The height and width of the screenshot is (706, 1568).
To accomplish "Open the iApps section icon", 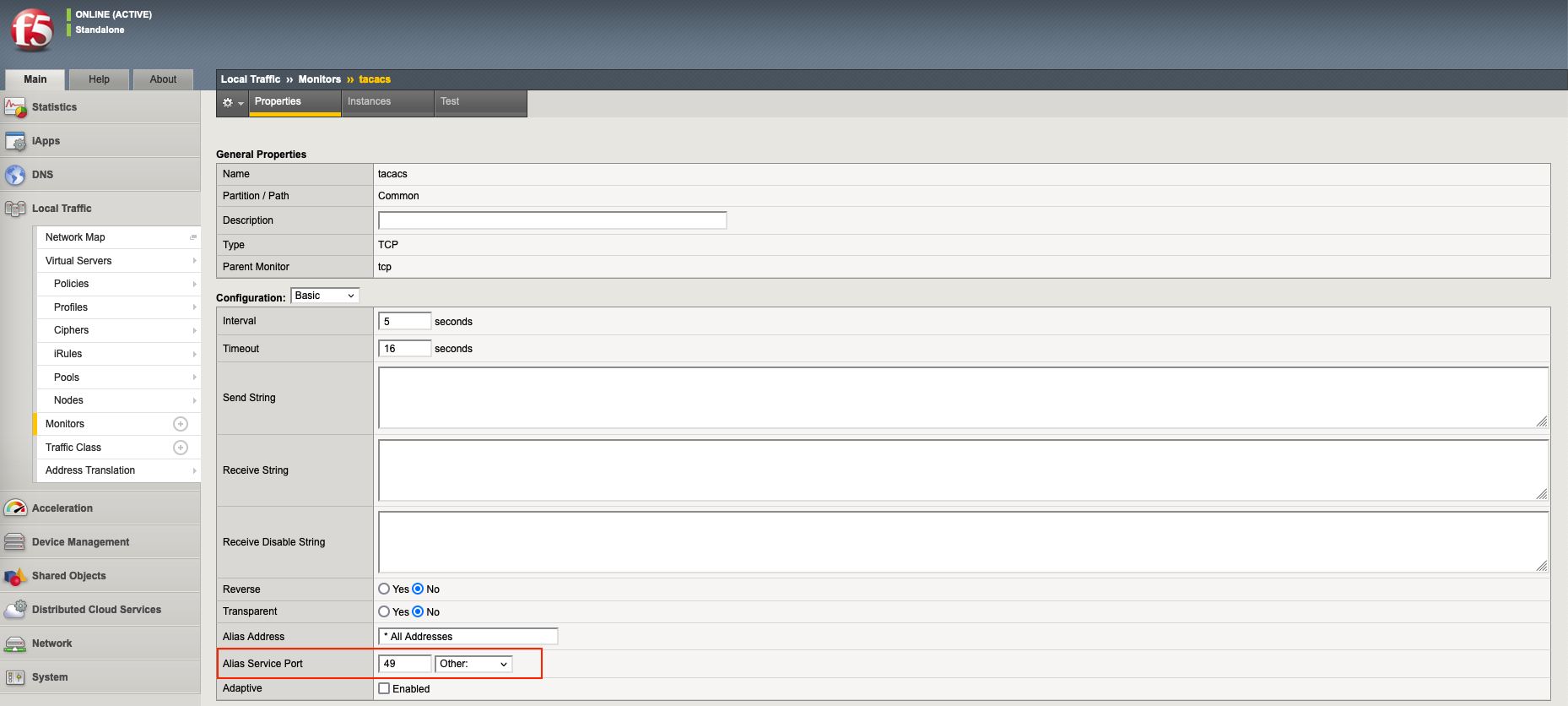I will coord(15,142).
